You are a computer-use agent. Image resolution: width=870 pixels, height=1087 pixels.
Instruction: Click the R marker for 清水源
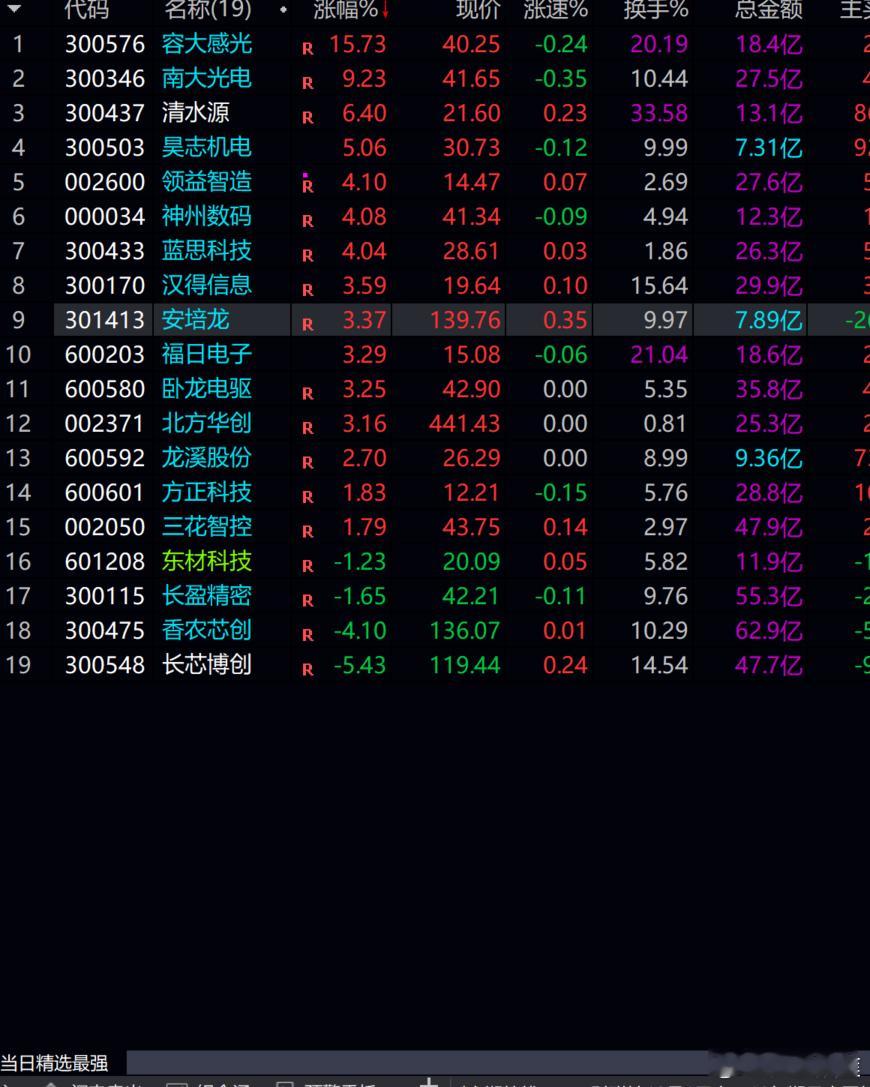pos(308,118)
